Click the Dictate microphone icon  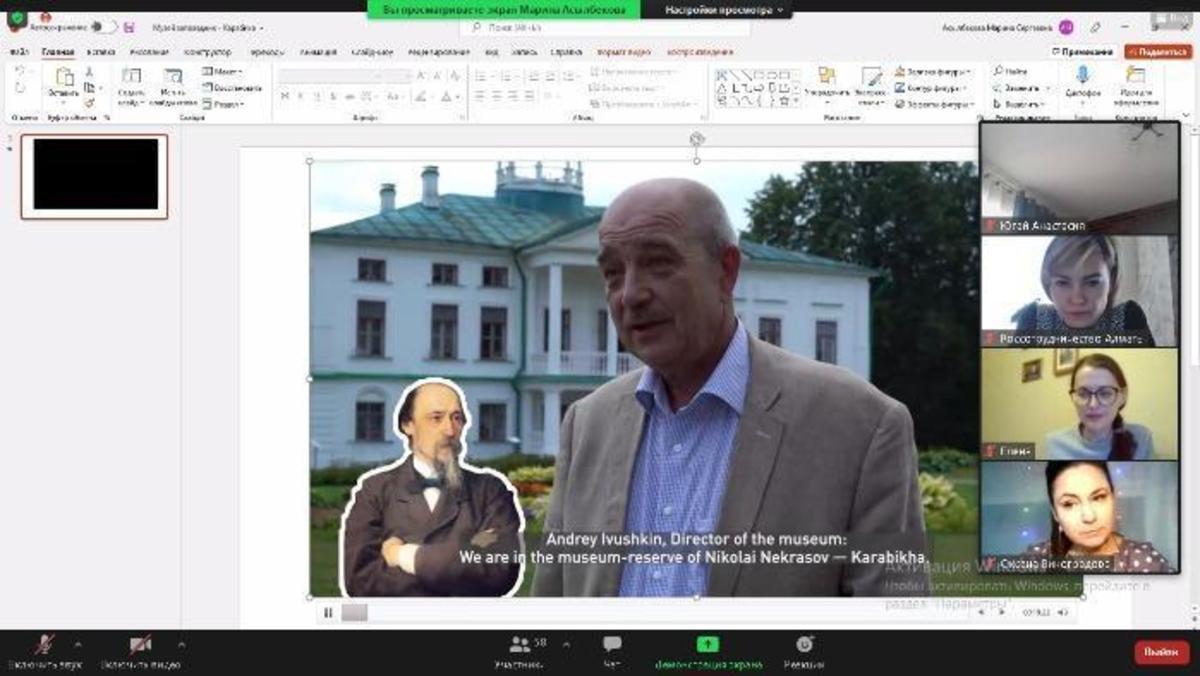1082,76
